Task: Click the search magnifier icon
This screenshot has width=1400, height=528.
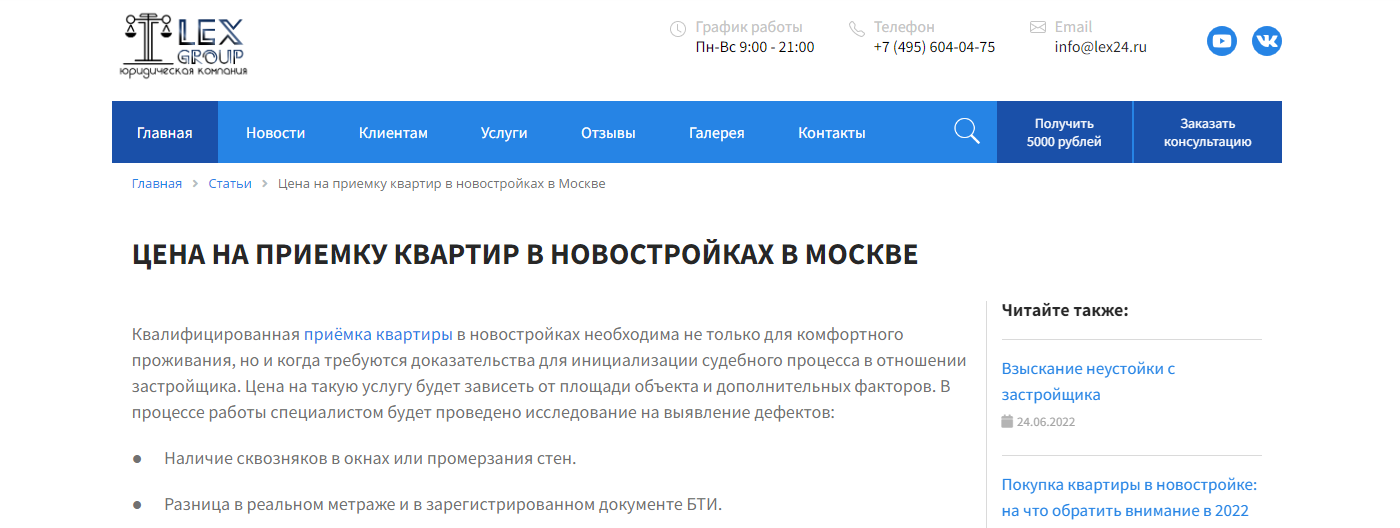Action: (967, 131)
